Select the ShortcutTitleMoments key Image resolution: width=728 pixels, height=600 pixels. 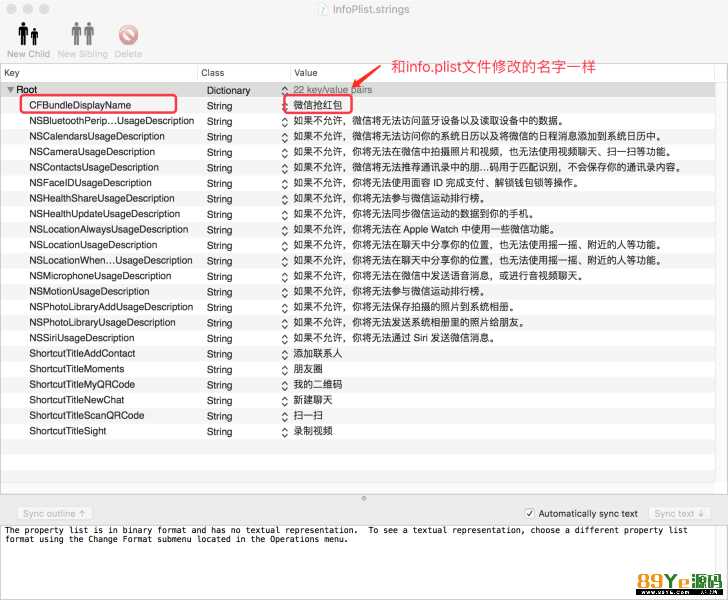point(77,369)
